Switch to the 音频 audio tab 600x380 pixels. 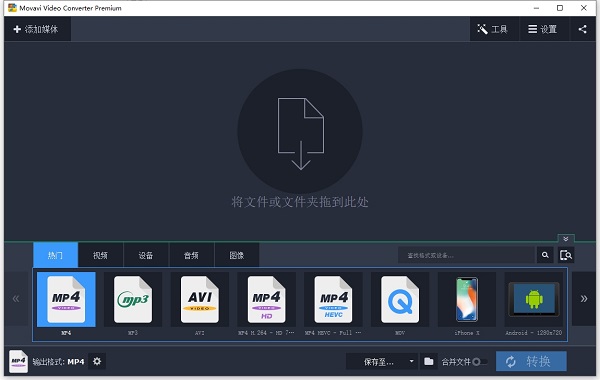(x=191, y=255)
